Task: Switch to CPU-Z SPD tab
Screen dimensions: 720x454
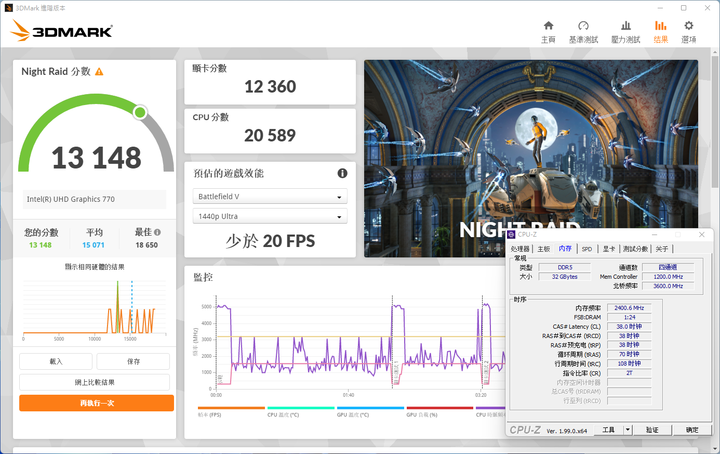Action: pyautogui.click(x=587, y=249)
